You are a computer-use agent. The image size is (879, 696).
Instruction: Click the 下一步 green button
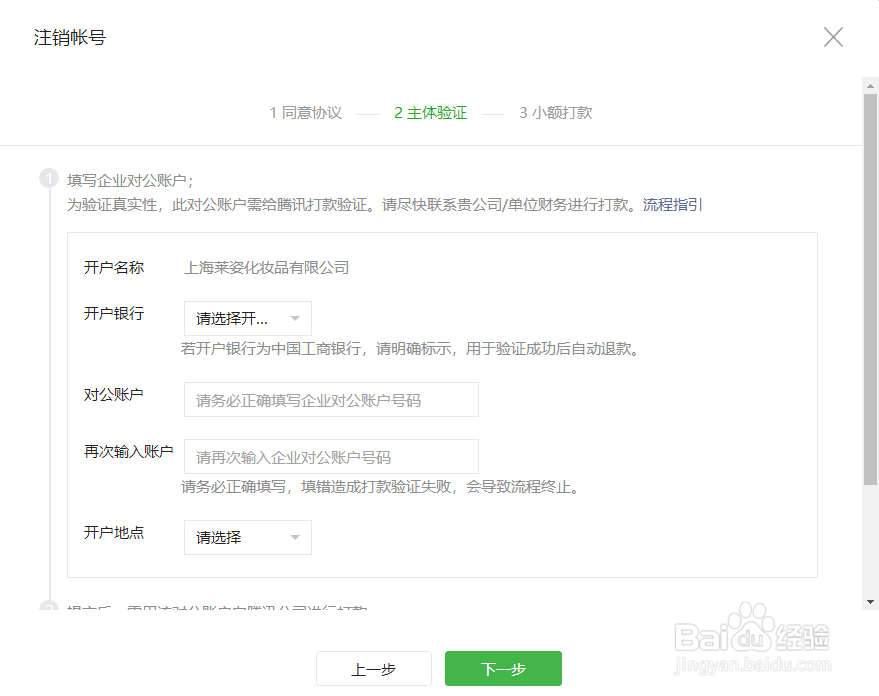click(x=502, y=668)
